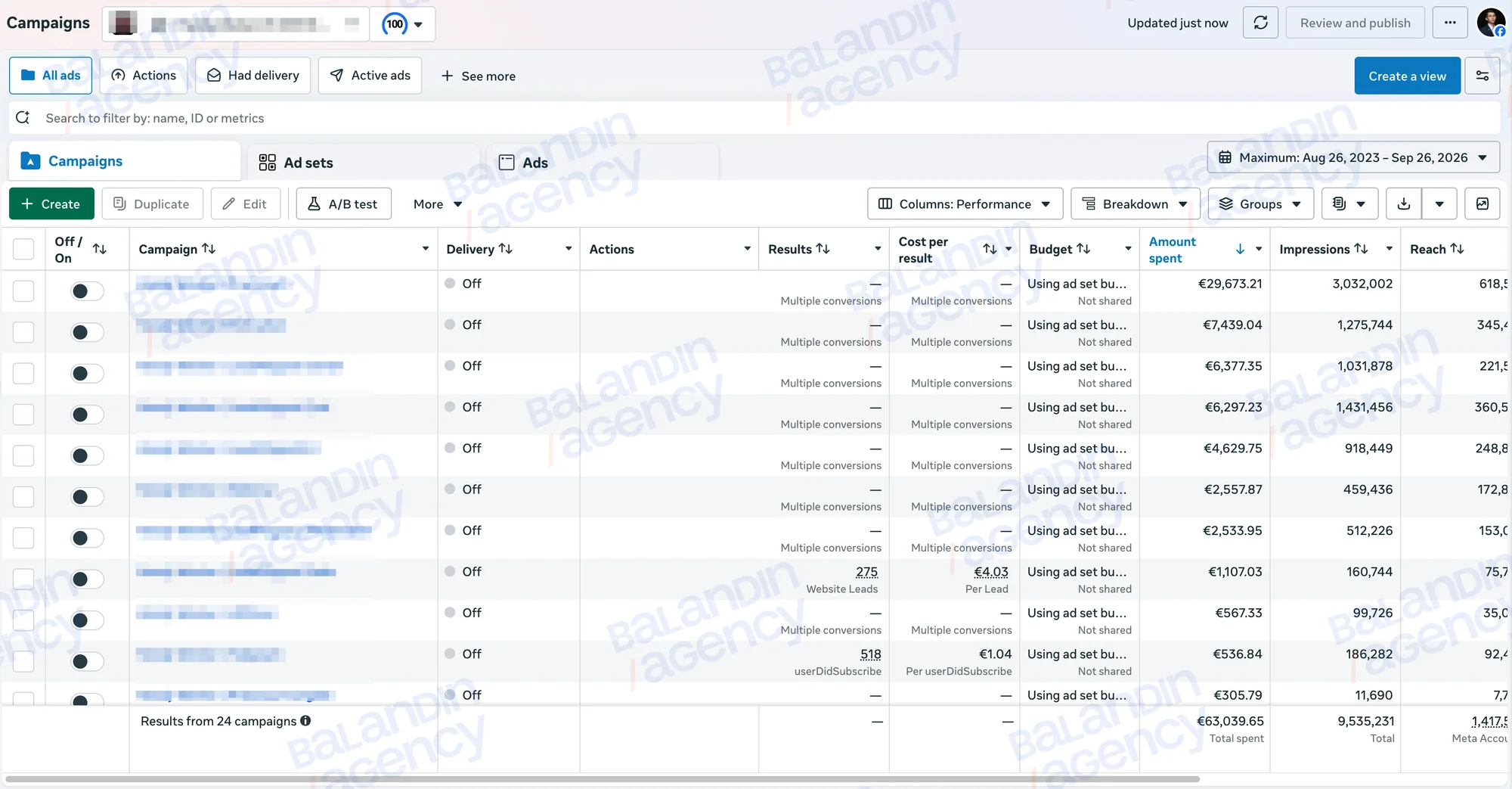Open the charts view icon
The height and width of the screenshot is (789, 1512).
[1483, 204]
